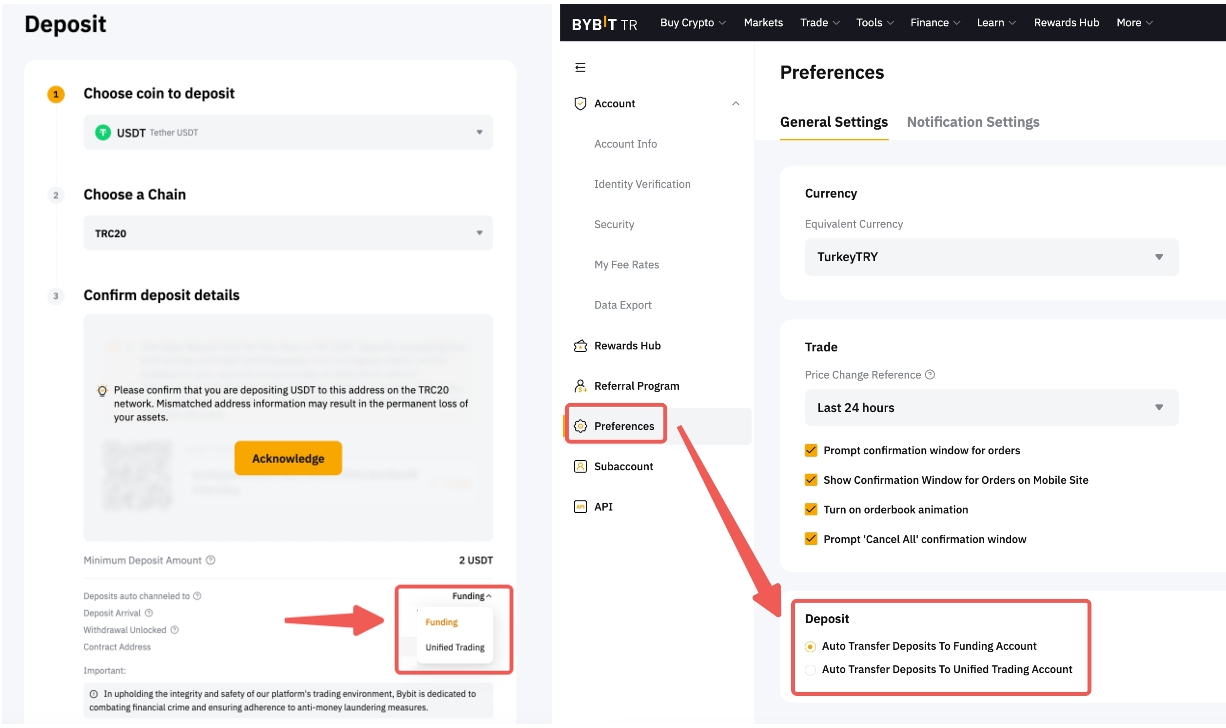1226x728 pixels.
Task: Uncheck Prompt confirmation window for orders
Action: [x=811, y=451]
